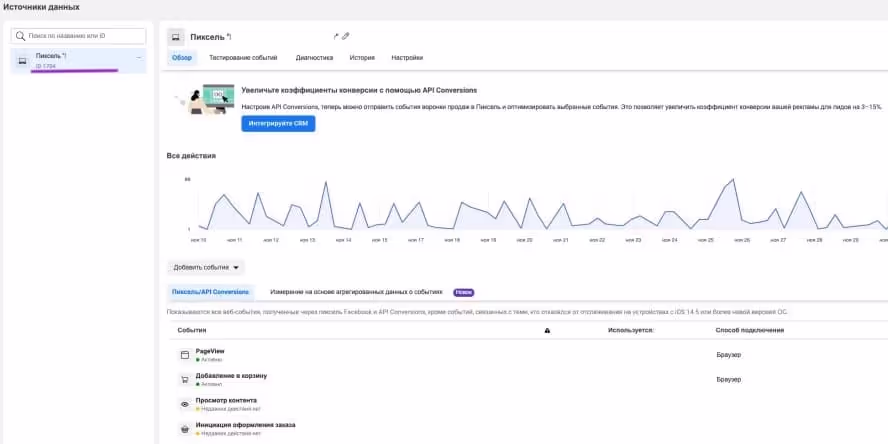
Task: Click the more options dash on the sidebar Пиксель item
Action: pyautogui.click(x=139, y=57)
